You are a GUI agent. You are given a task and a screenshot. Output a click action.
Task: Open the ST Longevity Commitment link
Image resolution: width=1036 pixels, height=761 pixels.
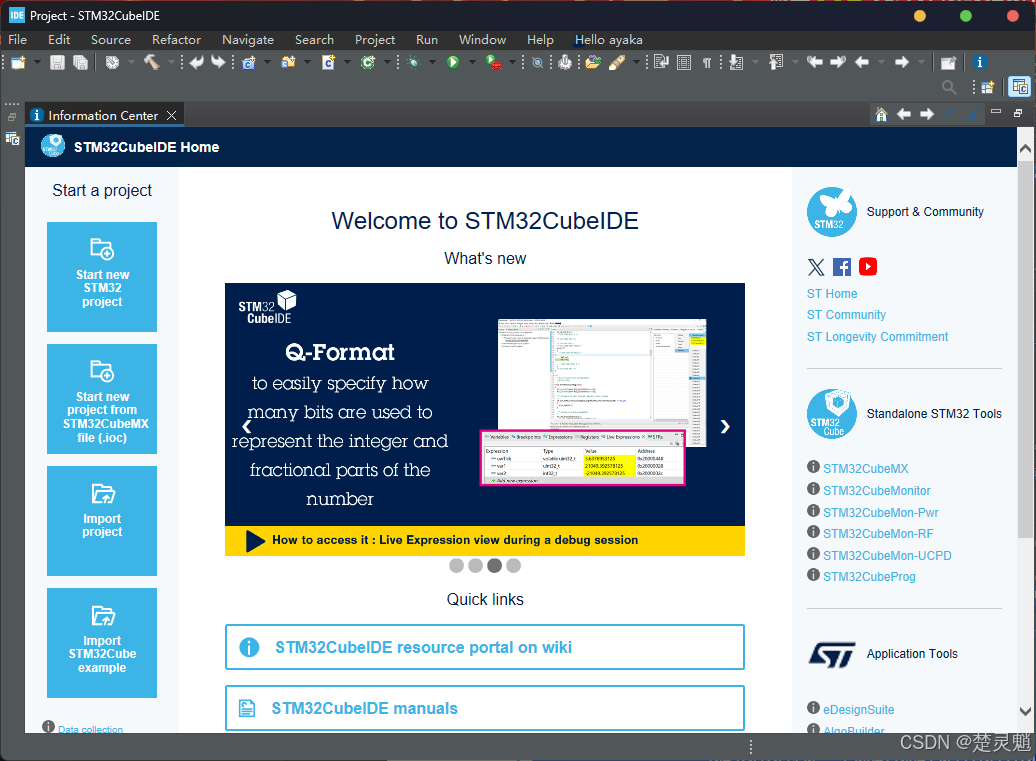point(877,337)
